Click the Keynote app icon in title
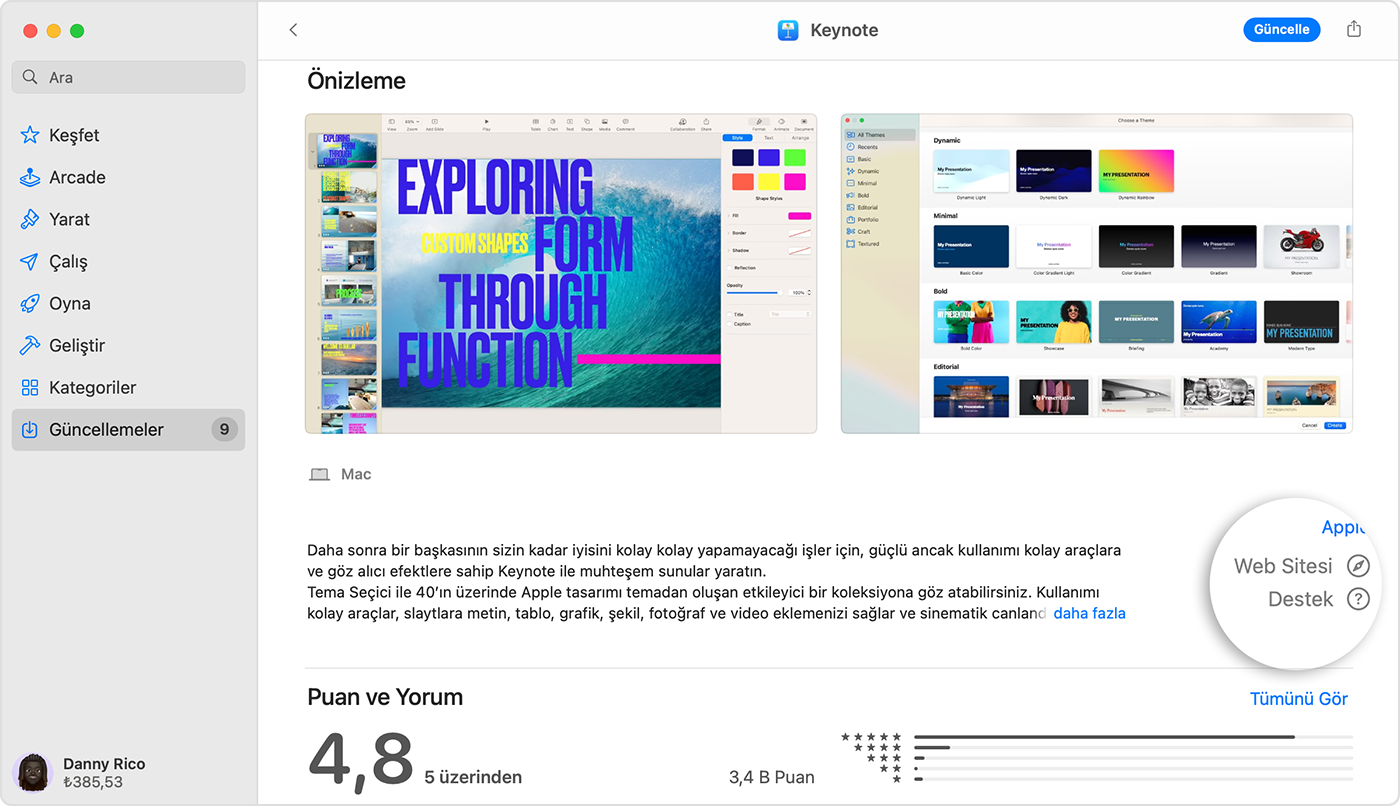The width and height of the screenshot is (1400, 806). (x=788, y=30)
